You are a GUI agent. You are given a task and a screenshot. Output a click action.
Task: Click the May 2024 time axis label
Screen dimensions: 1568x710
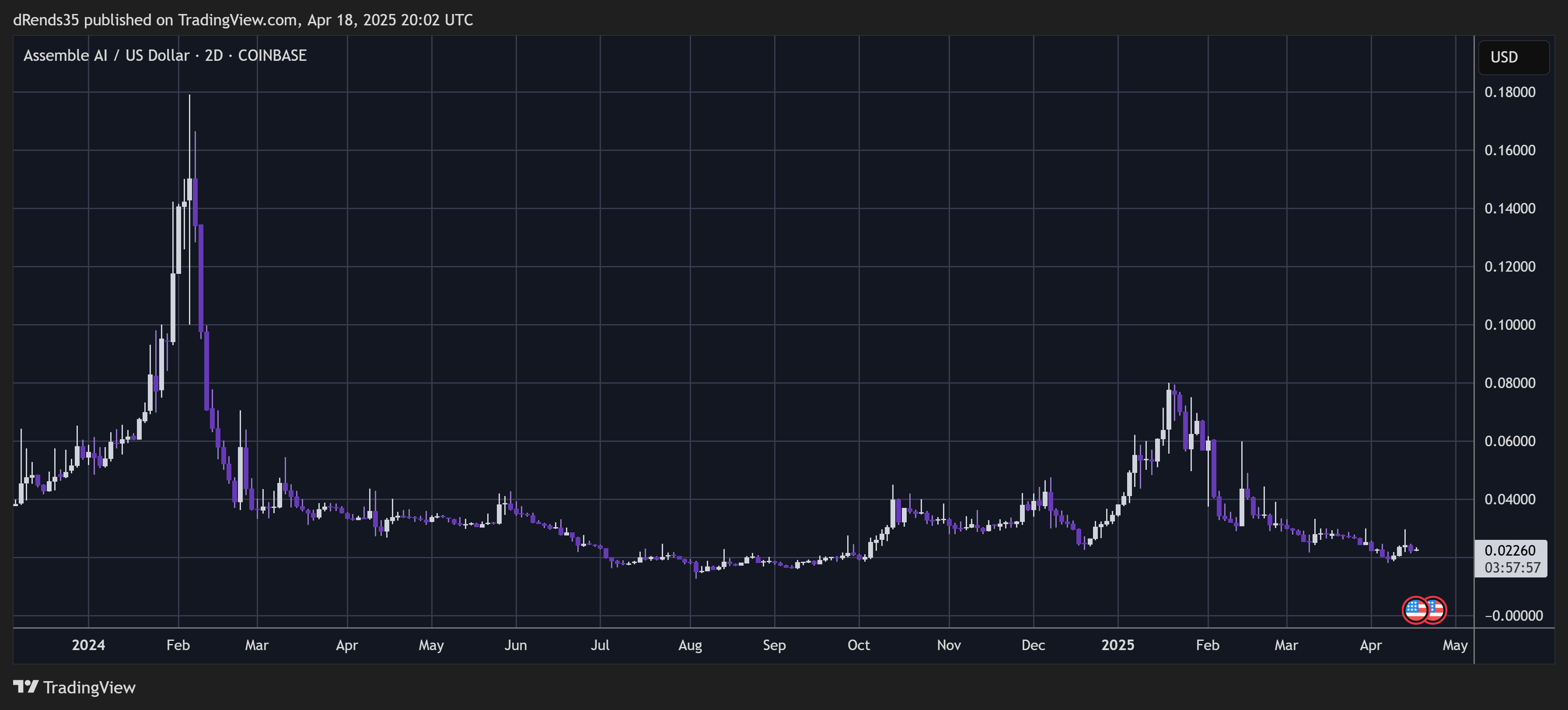[431, 645]
